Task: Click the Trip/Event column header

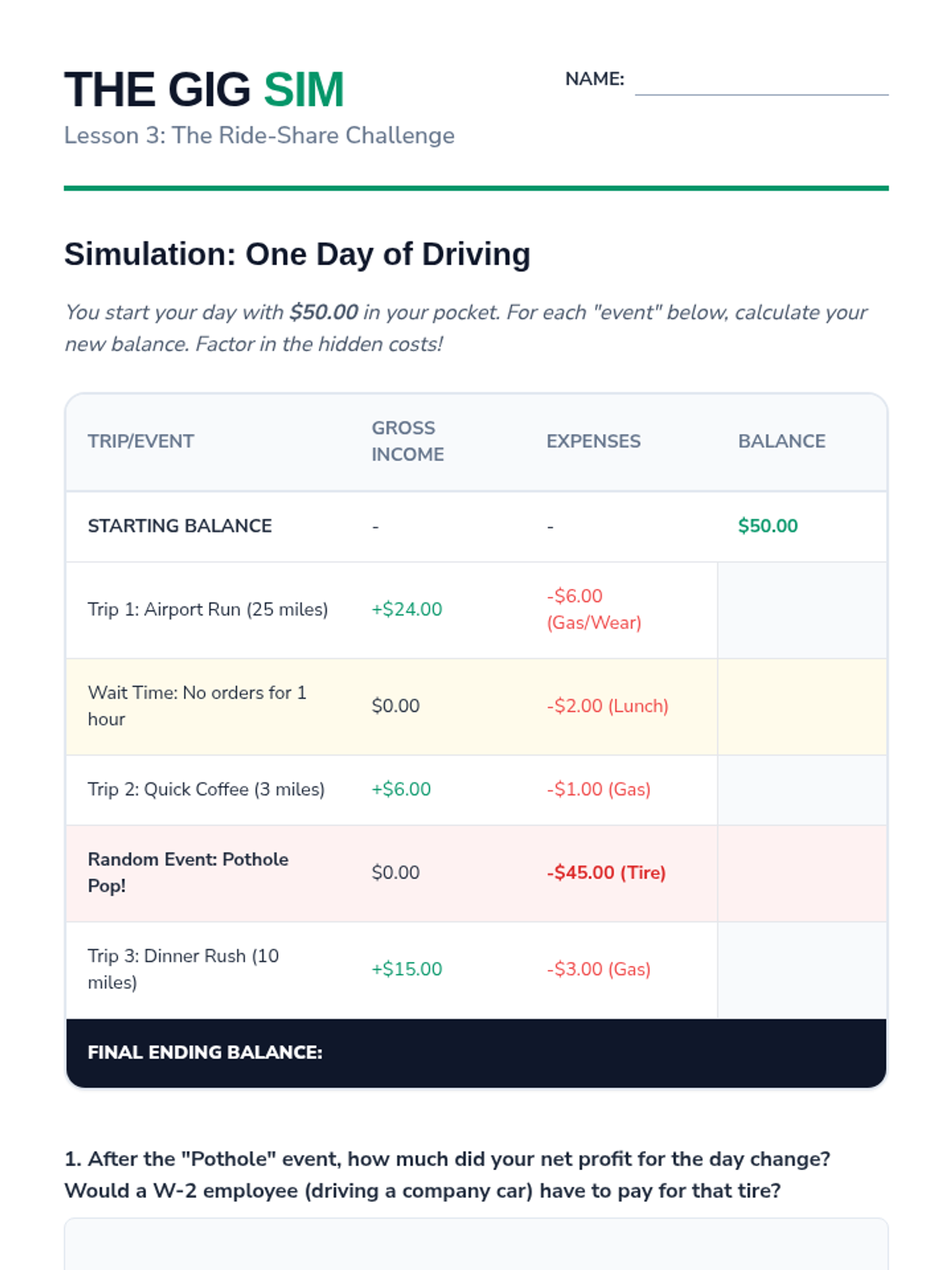Action: click(x=141, y=441)
